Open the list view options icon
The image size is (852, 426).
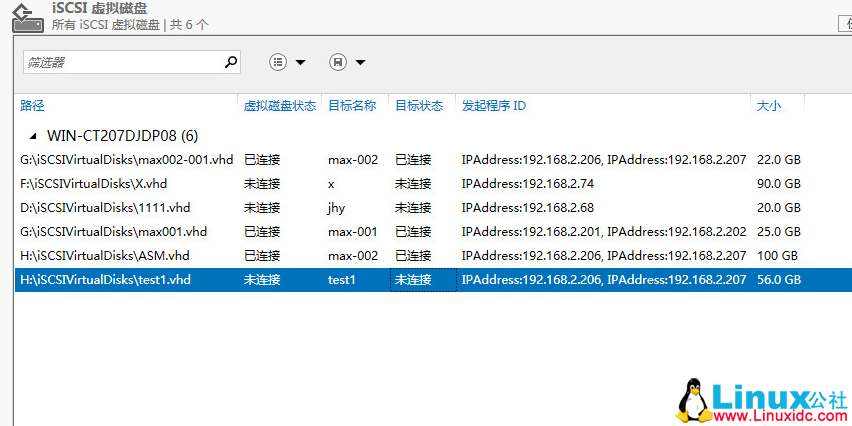(x=278, y=62)
